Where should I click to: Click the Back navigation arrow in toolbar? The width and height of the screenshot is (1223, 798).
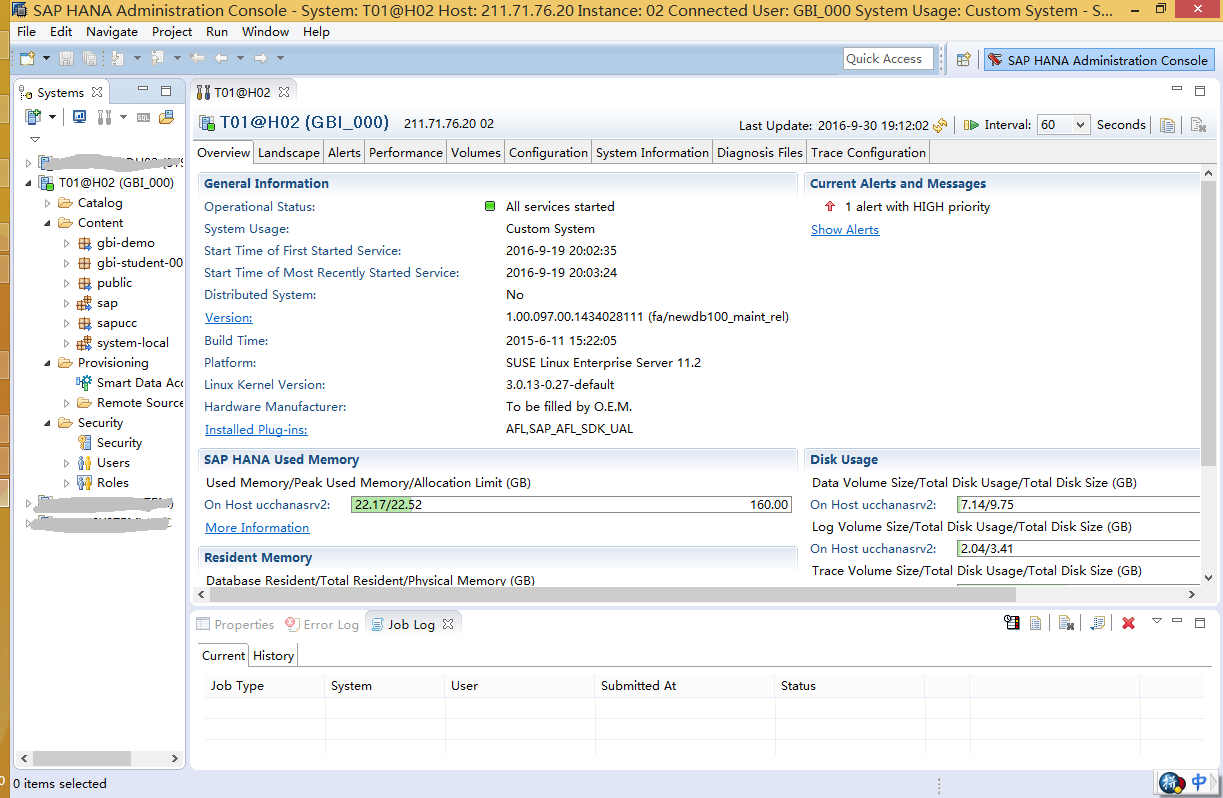click(x=222, y=58)
